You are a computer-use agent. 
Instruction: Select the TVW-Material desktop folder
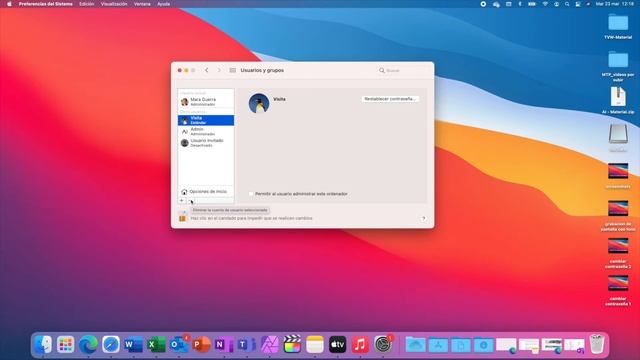pos(618,27)
